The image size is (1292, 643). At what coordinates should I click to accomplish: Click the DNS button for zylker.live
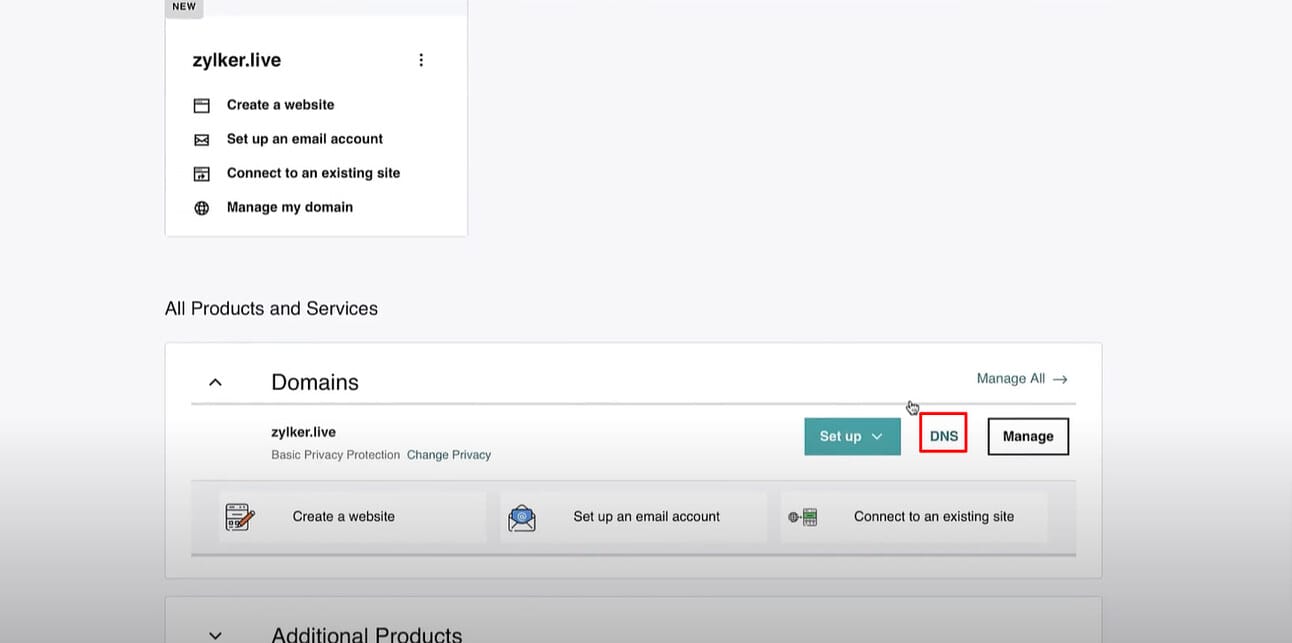point(944,436)
